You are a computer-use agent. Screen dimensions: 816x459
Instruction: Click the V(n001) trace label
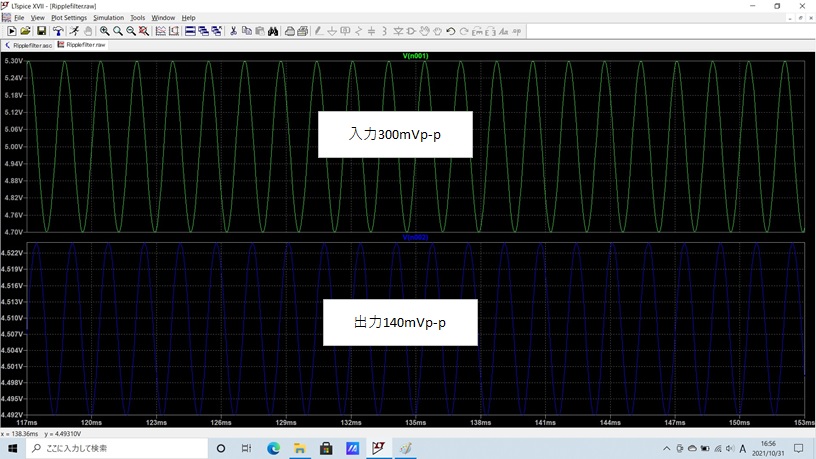415,56
